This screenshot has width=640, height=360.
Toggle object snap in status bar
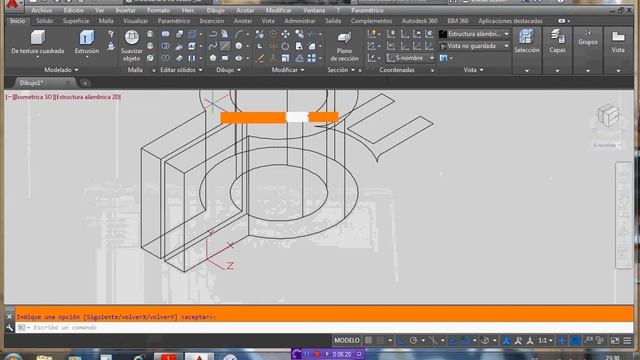pos(465,340)
